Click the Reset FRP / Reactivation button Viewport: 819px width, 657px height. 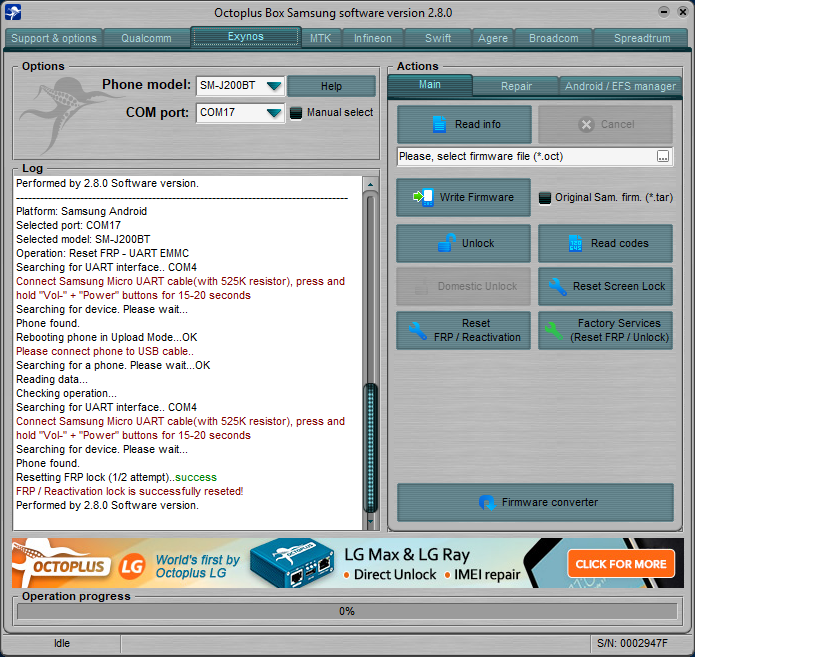[x=463, y=331]
